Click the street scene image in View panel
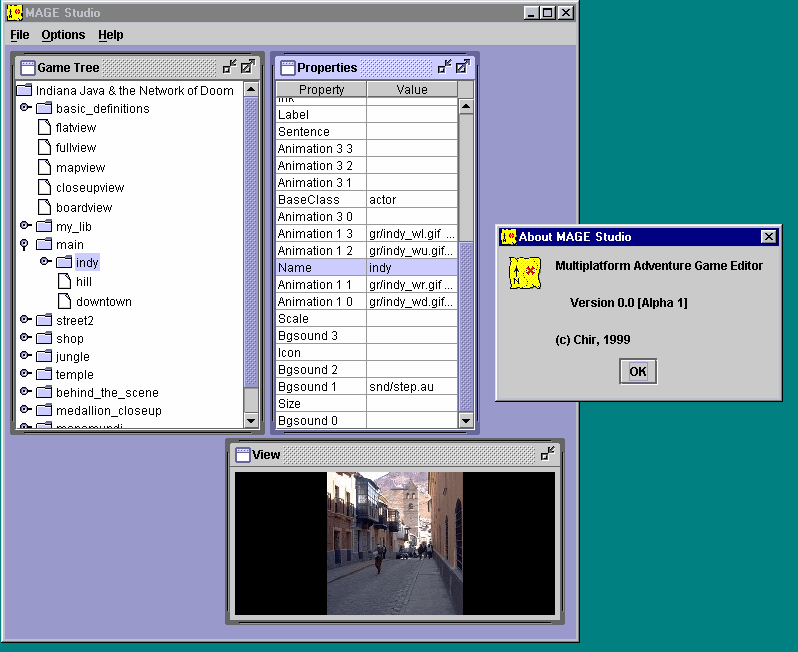The height and width of the screenshot is (652, 798). (395, 543)
